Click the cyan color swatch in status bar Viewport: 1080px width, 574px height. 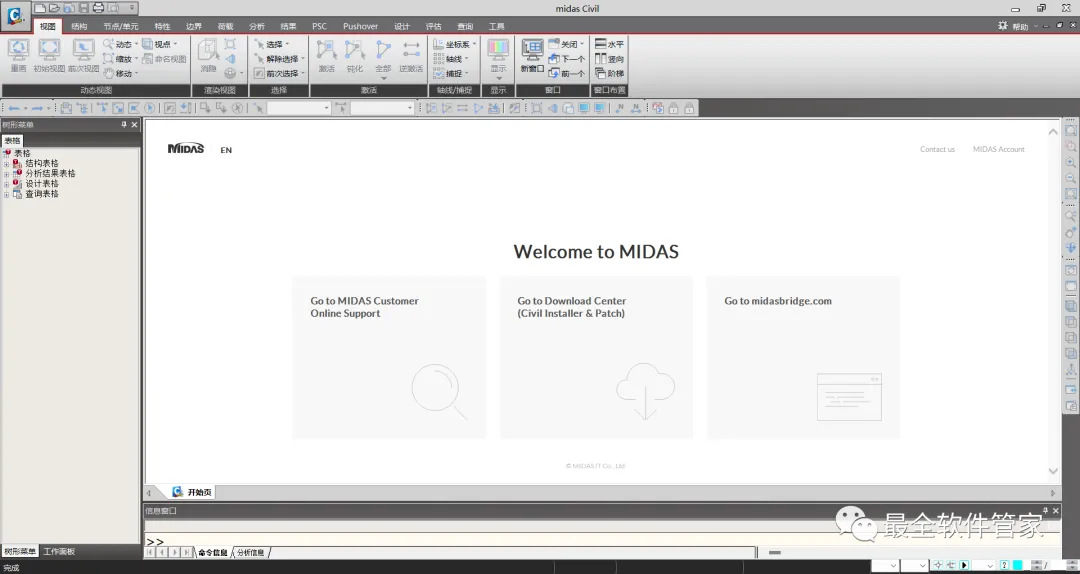pos(1017,566)
